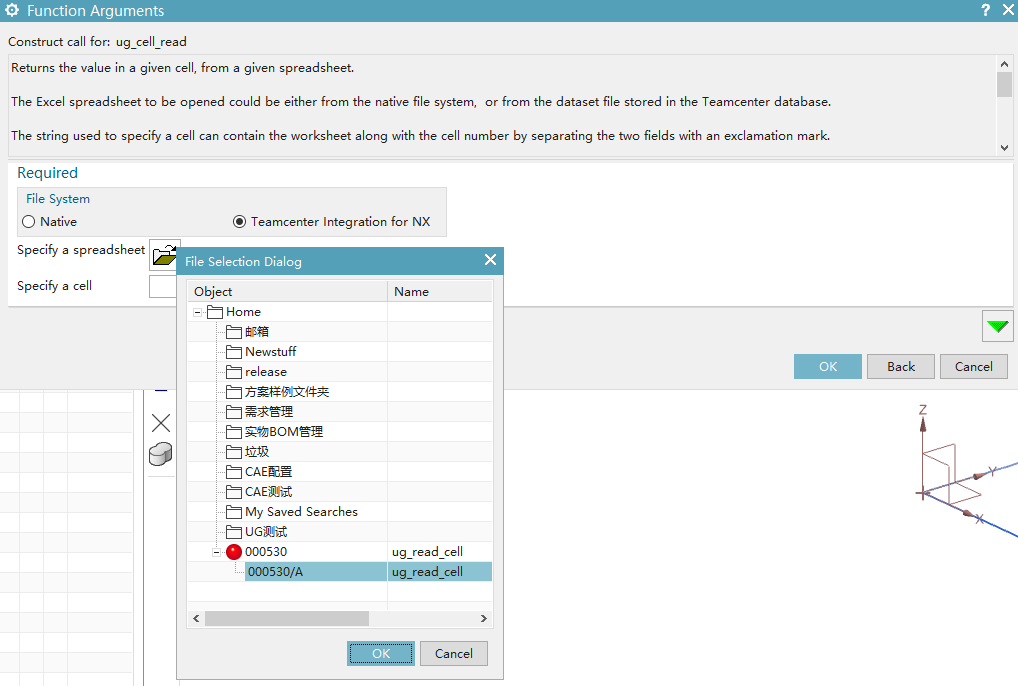Viewport: 1018px width, 686px height.
Task: Click the description scroll down arrow
Action: click(x=1004, y=147)
